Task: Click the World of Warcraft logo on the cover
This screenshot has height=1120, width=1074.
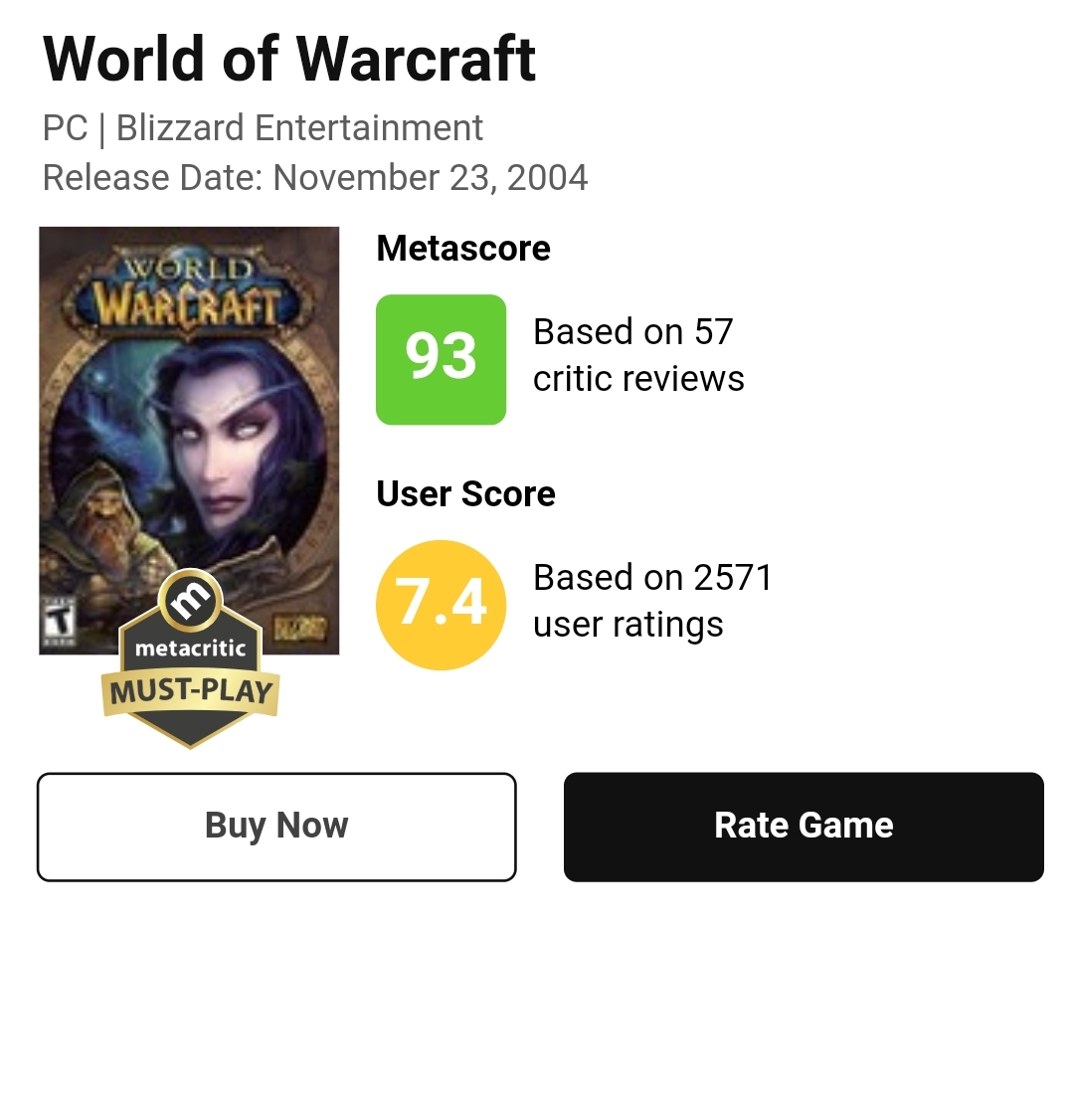Action: pyautogui.click(x=189, y=293)
